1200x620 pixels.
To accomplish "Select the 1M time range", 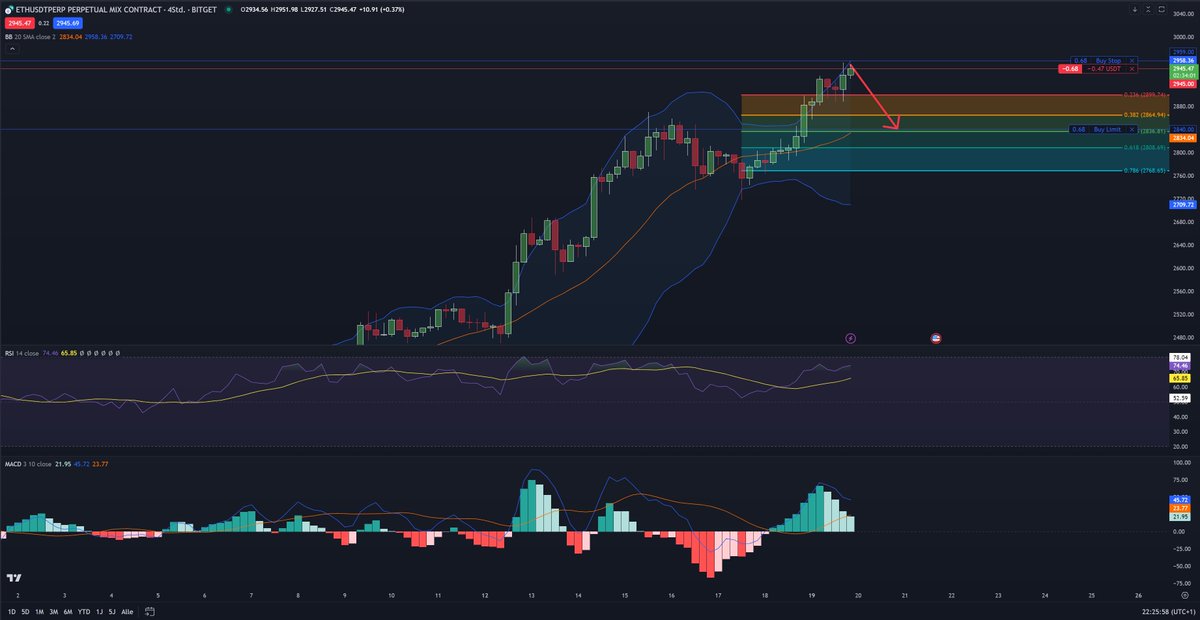I will coord(39,611).
